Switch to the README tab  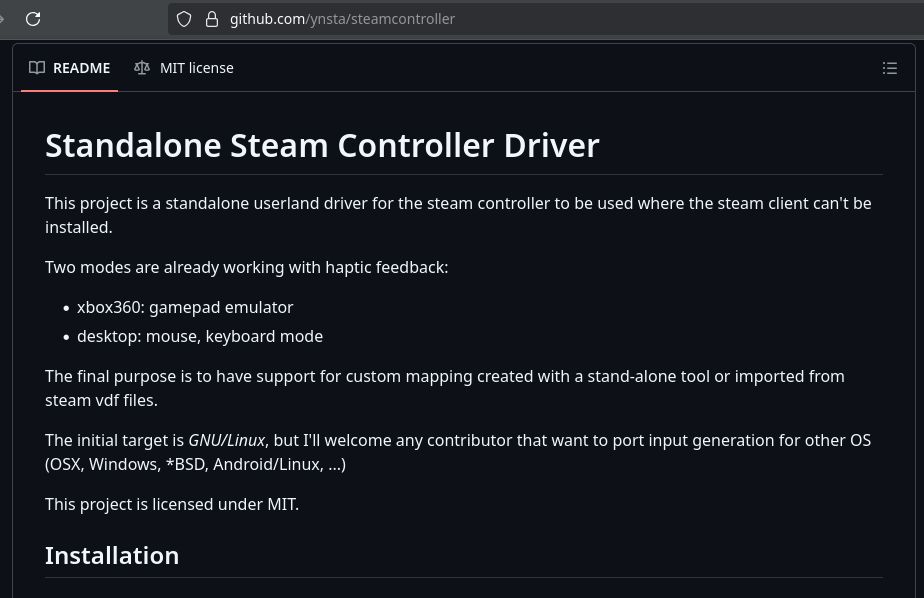tap(70, 68)
